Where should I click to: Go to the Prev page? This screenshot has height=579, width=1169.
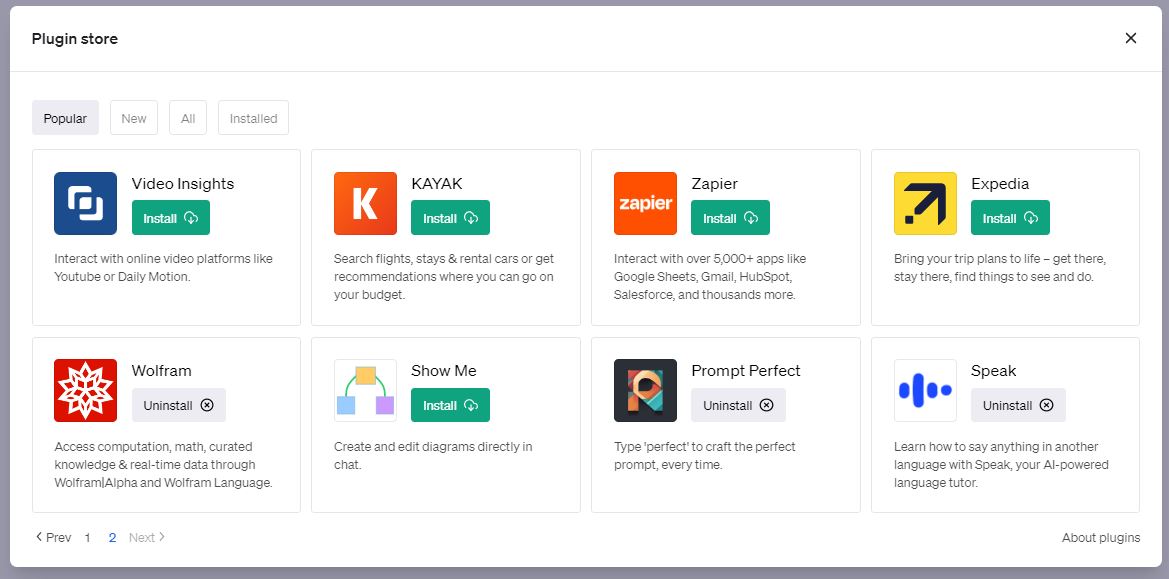[x=54, y=537]
